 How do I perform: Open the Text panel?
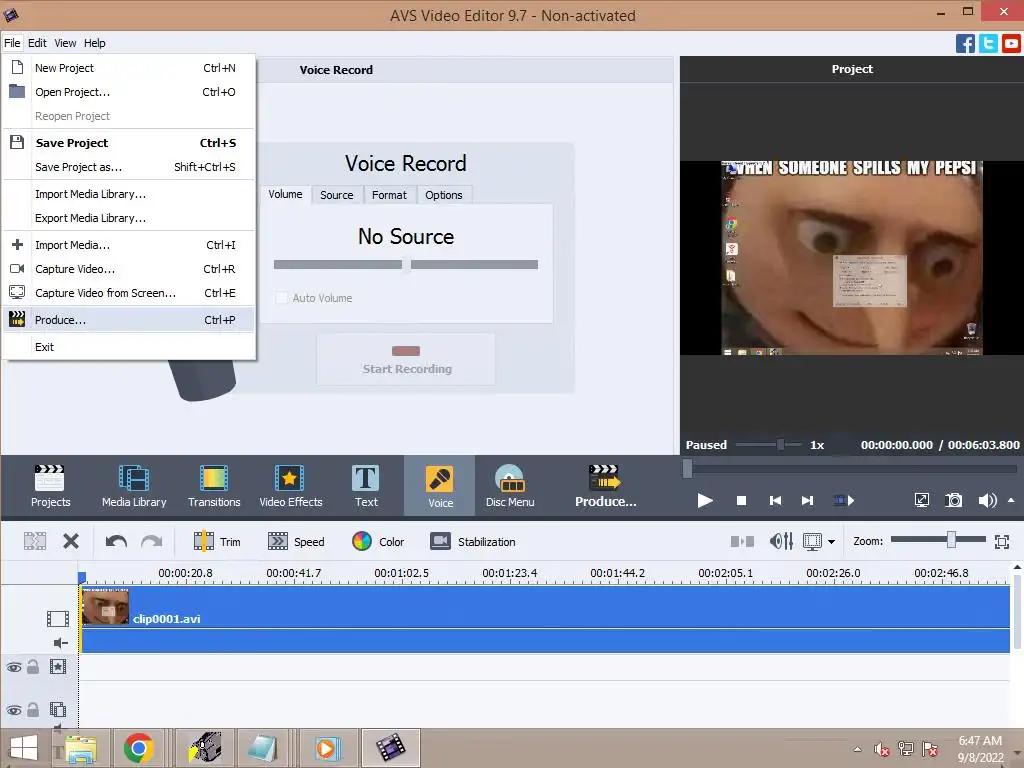coord(366,486)
